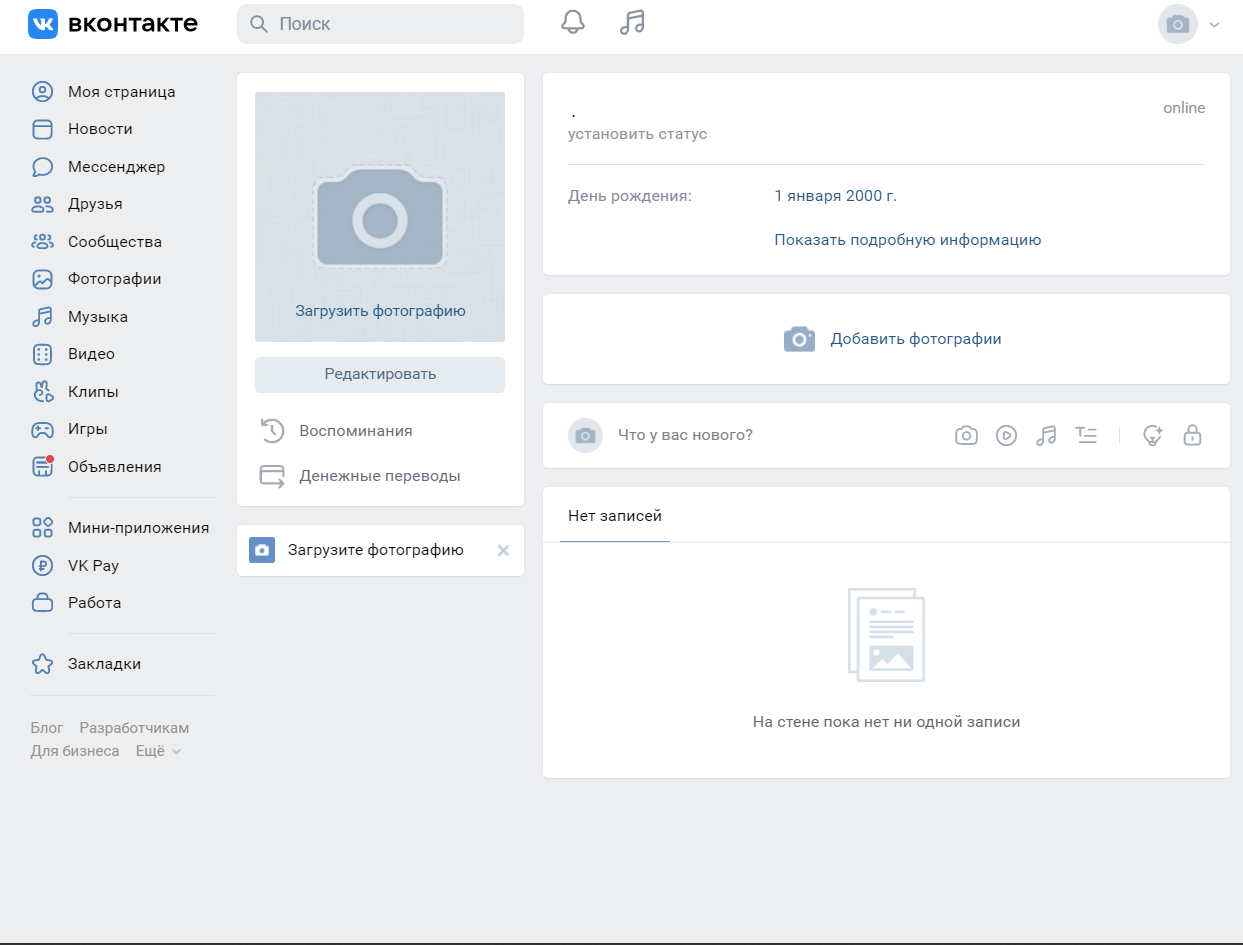Attach video with the play circle icon
1243x945 pixels.
click(1006, 435)
